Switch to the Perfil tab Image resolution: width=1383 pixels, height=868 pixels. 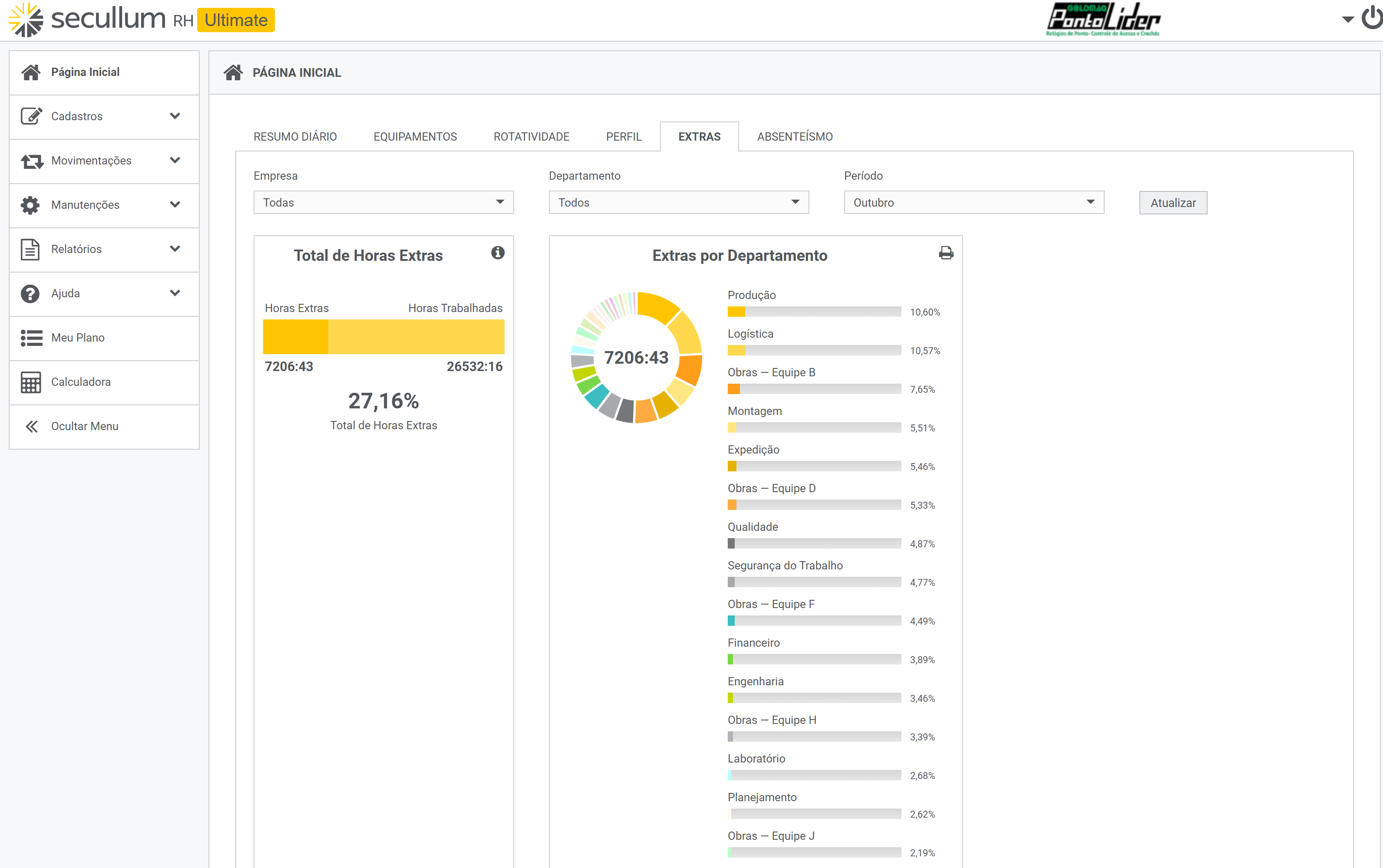(x=624, y=137)
